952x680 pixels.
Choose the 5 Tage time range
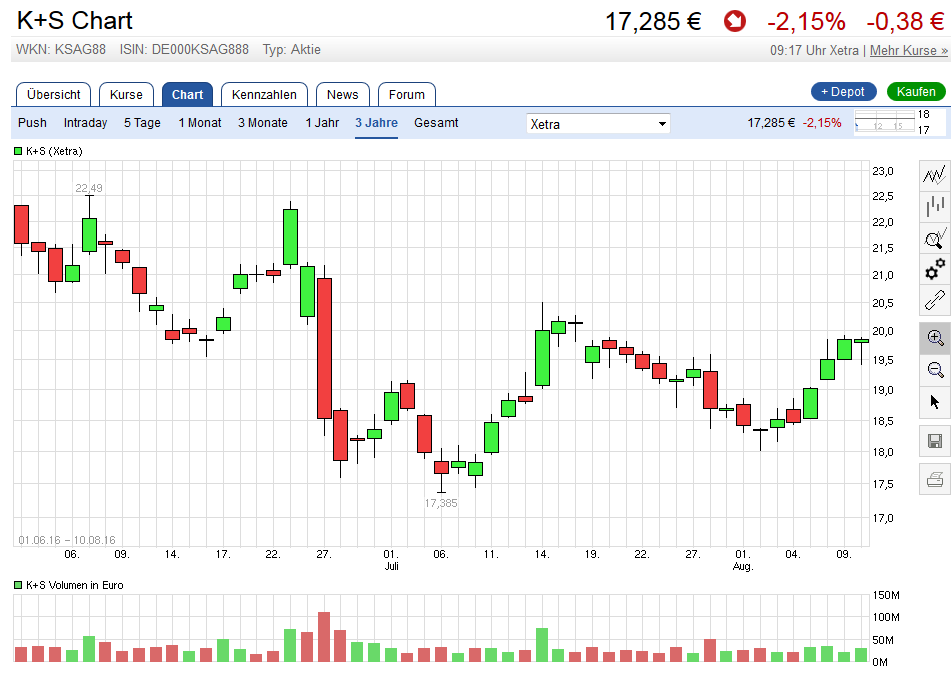(142, 123)
